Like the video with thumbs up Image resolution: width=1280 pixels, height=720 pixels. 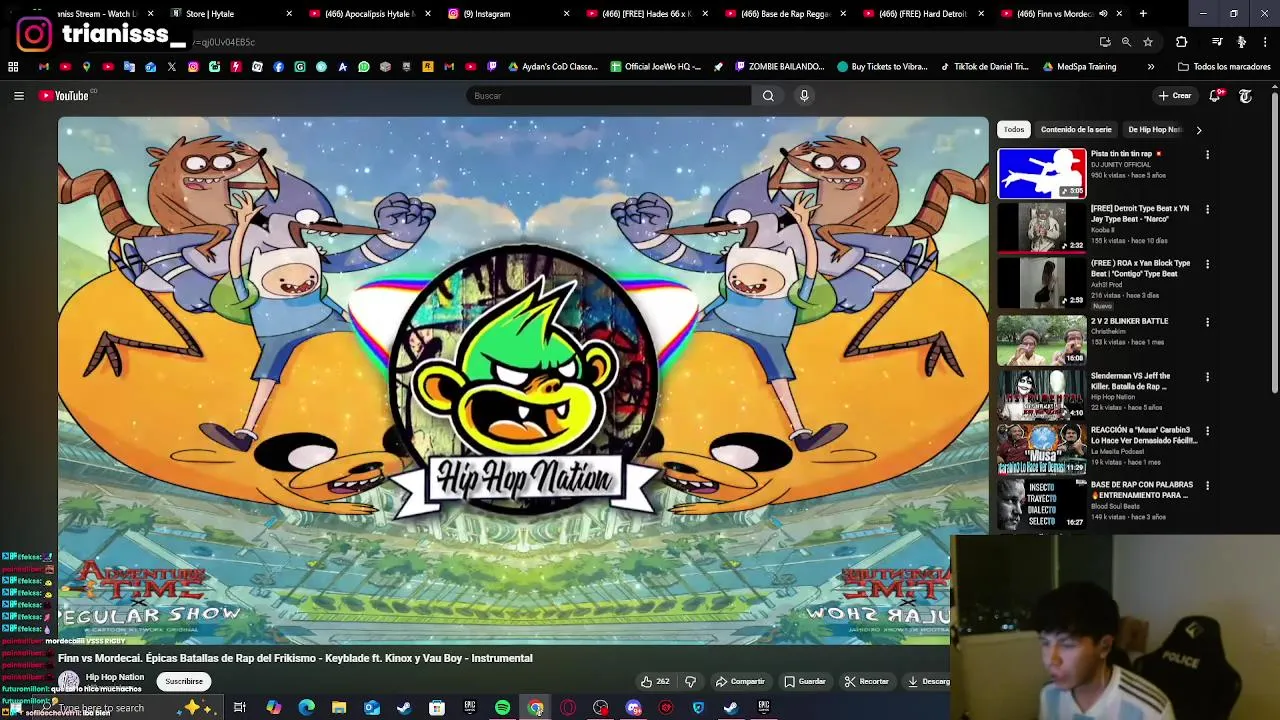655,682
